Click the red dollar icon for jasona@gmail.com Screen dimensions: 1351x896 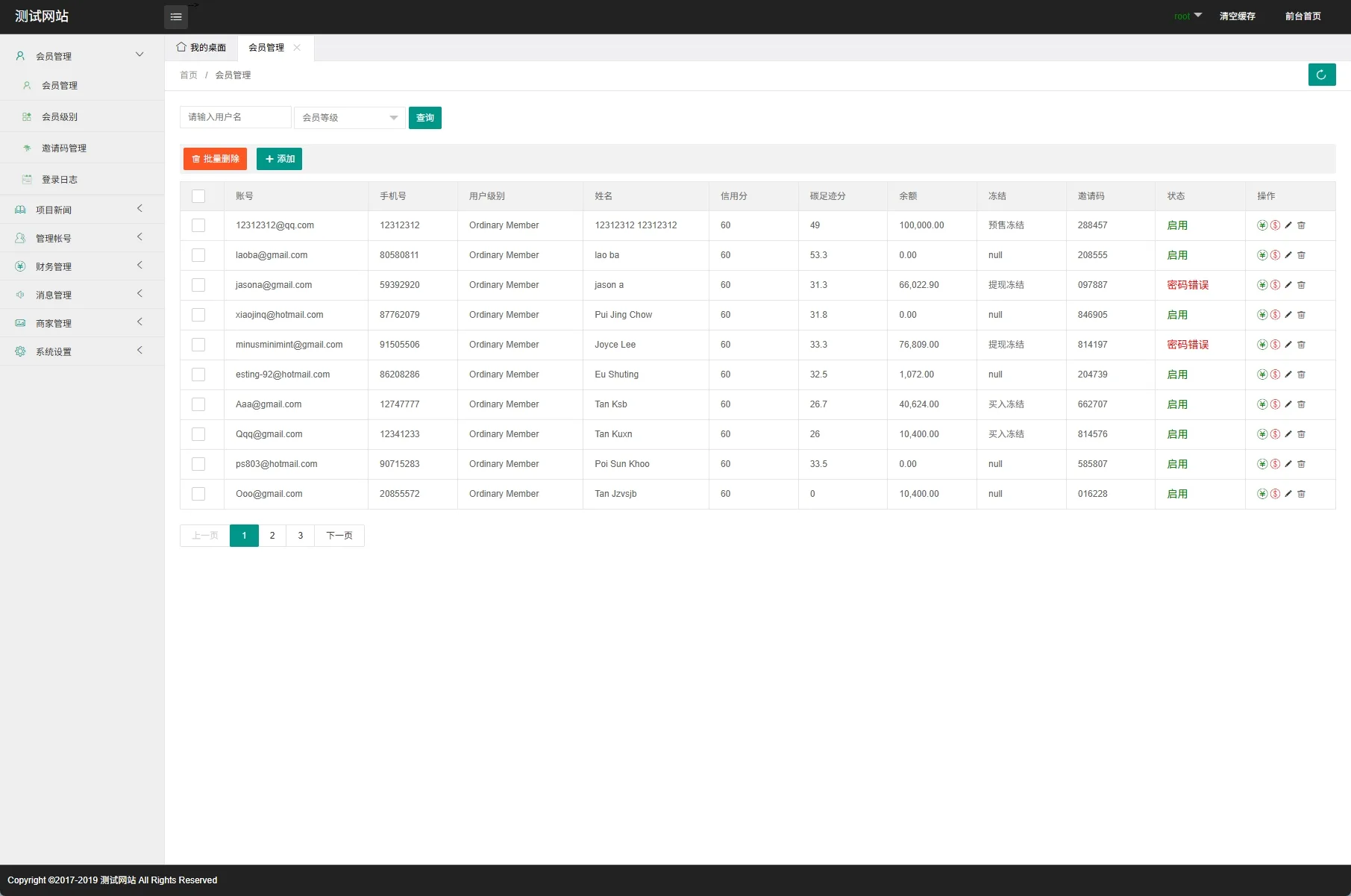[1275, 285]
